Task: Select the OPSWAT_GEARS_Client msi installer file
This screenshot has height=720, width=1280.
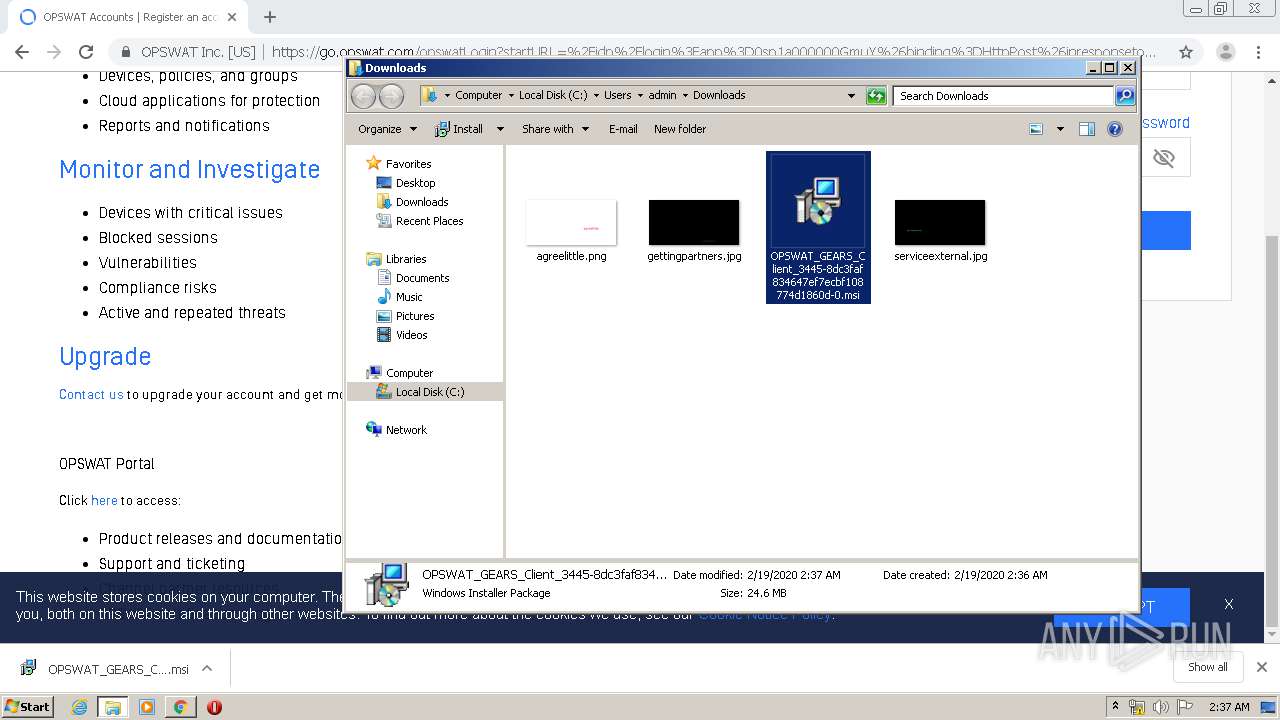Action: (x=818, y=227)
